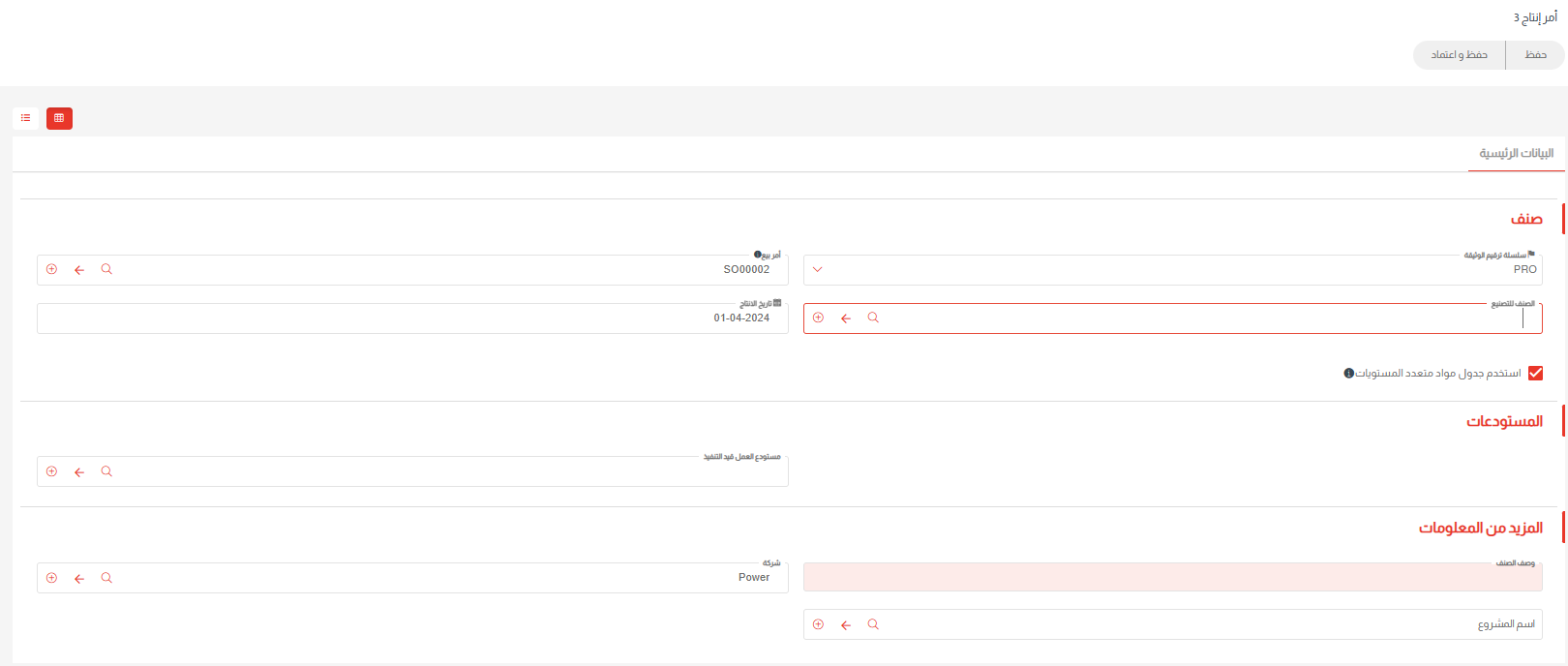
Task: Click arrow icon in الصنف للتصنيع field
Action: (x=846, y=318)
